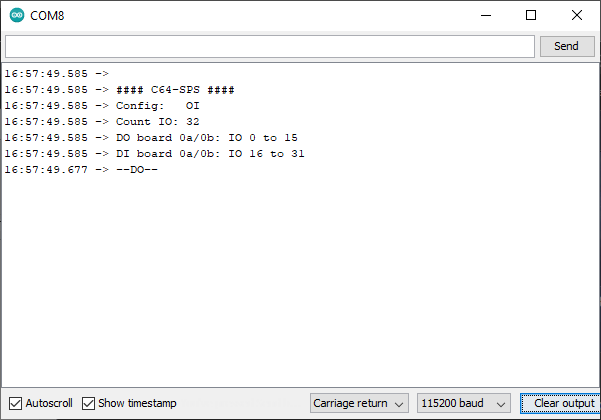
Task: Uncheck the Show timestamp option
Action: point(88,404)
